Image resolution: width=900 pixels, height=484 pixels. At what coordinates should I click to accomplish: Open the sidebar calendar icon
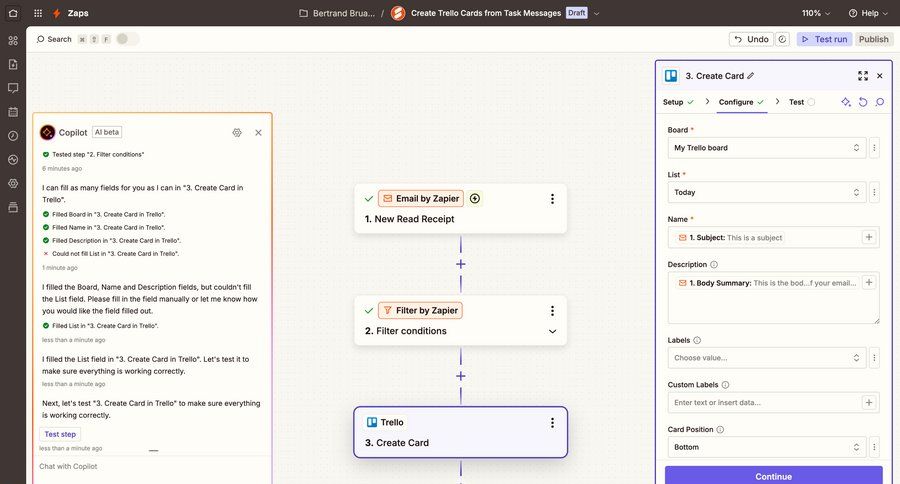tap(13, 112)
